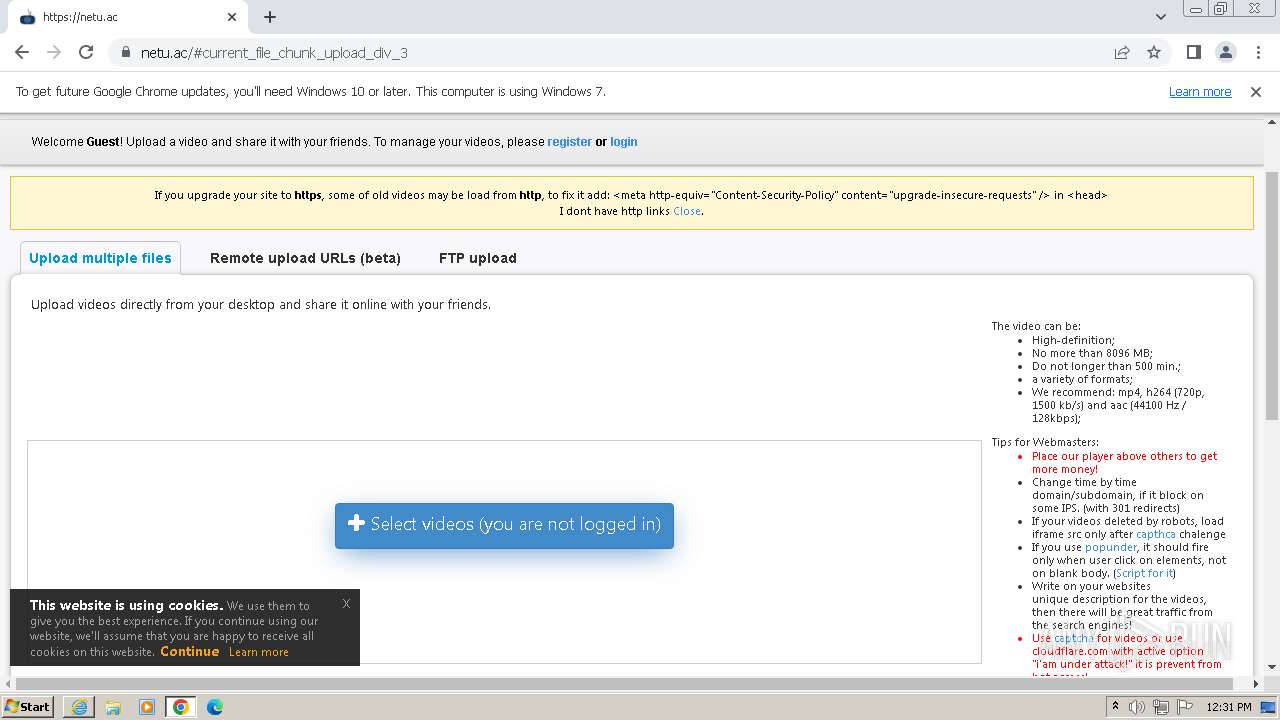Viewport: 1280px width, 720px height.
Task: Open the Script for it link
Action: coord(1145,573)
